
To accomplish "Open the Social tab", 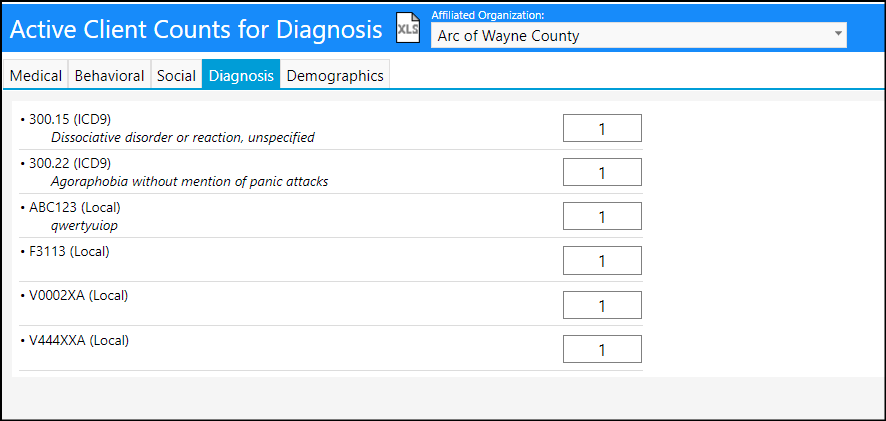I will coord(176,75).
